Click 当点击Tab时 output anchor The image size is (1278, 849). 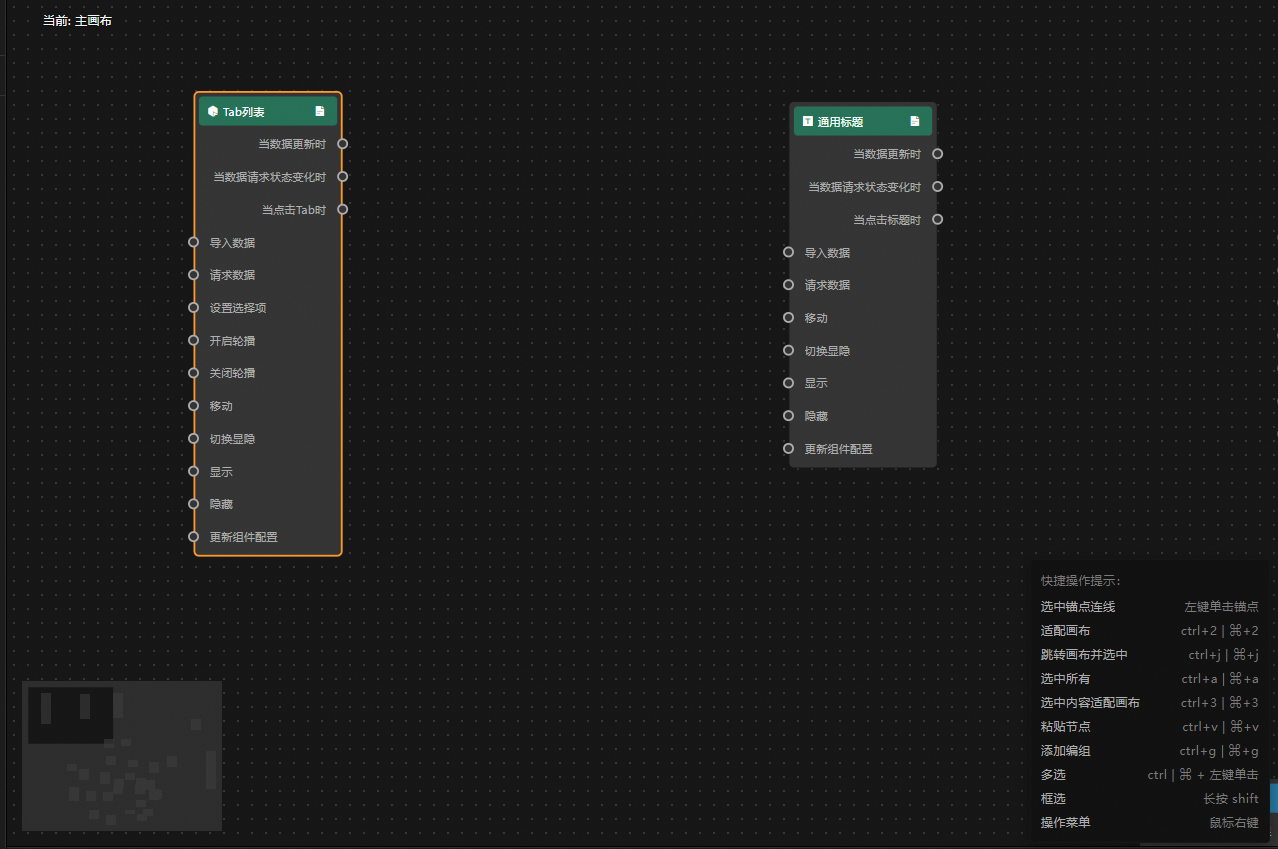pyautogui.click(x=342, y=209)
